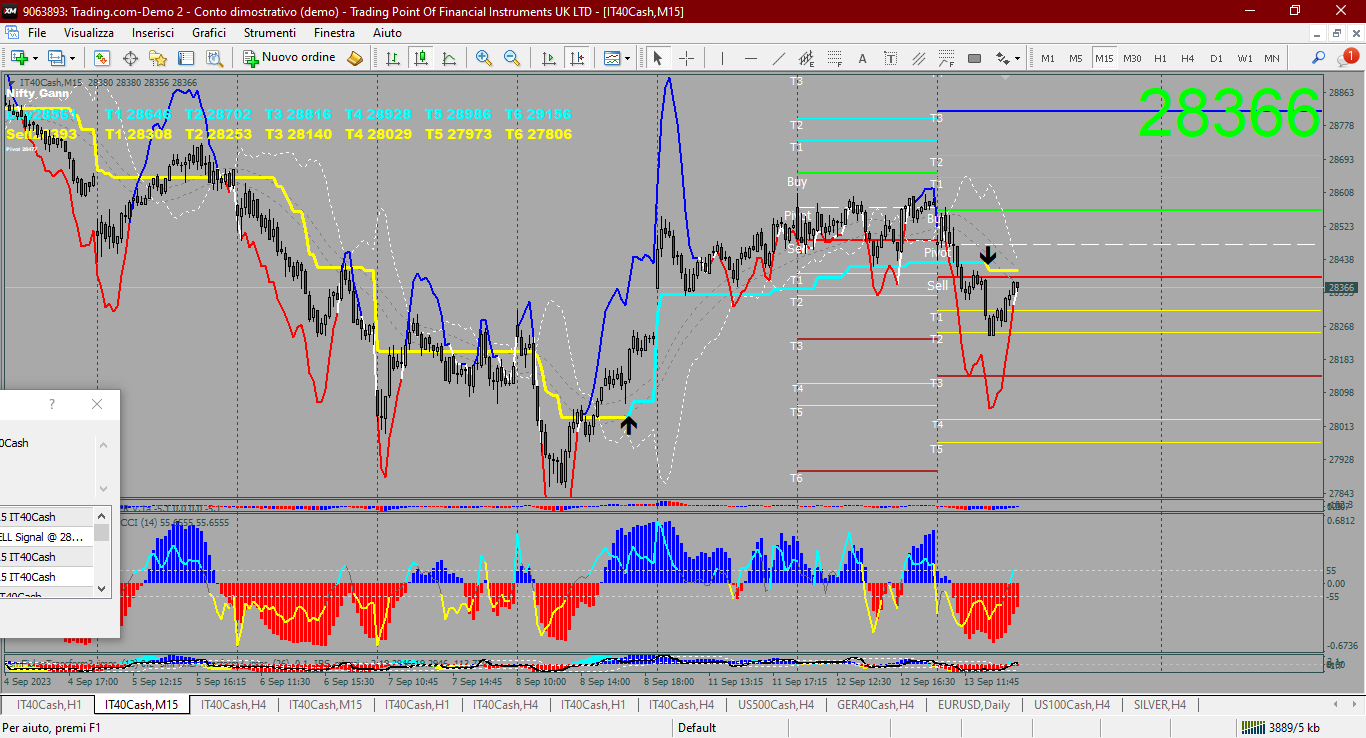This screenshot has width=1366, height=738.
Task: Select the W1 timeframe button
Action: click(1245, 58)
